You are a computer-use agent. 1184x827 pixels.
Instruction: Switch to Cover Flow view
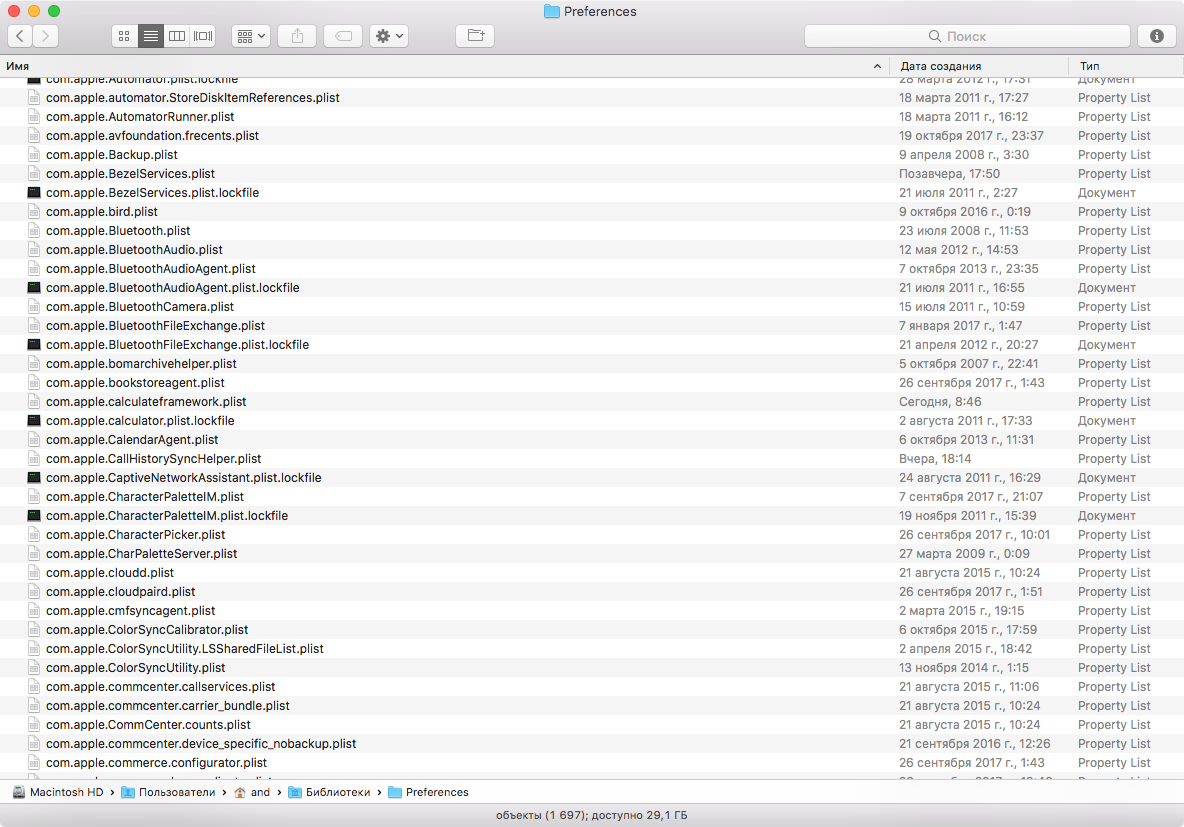coord(203,36)
